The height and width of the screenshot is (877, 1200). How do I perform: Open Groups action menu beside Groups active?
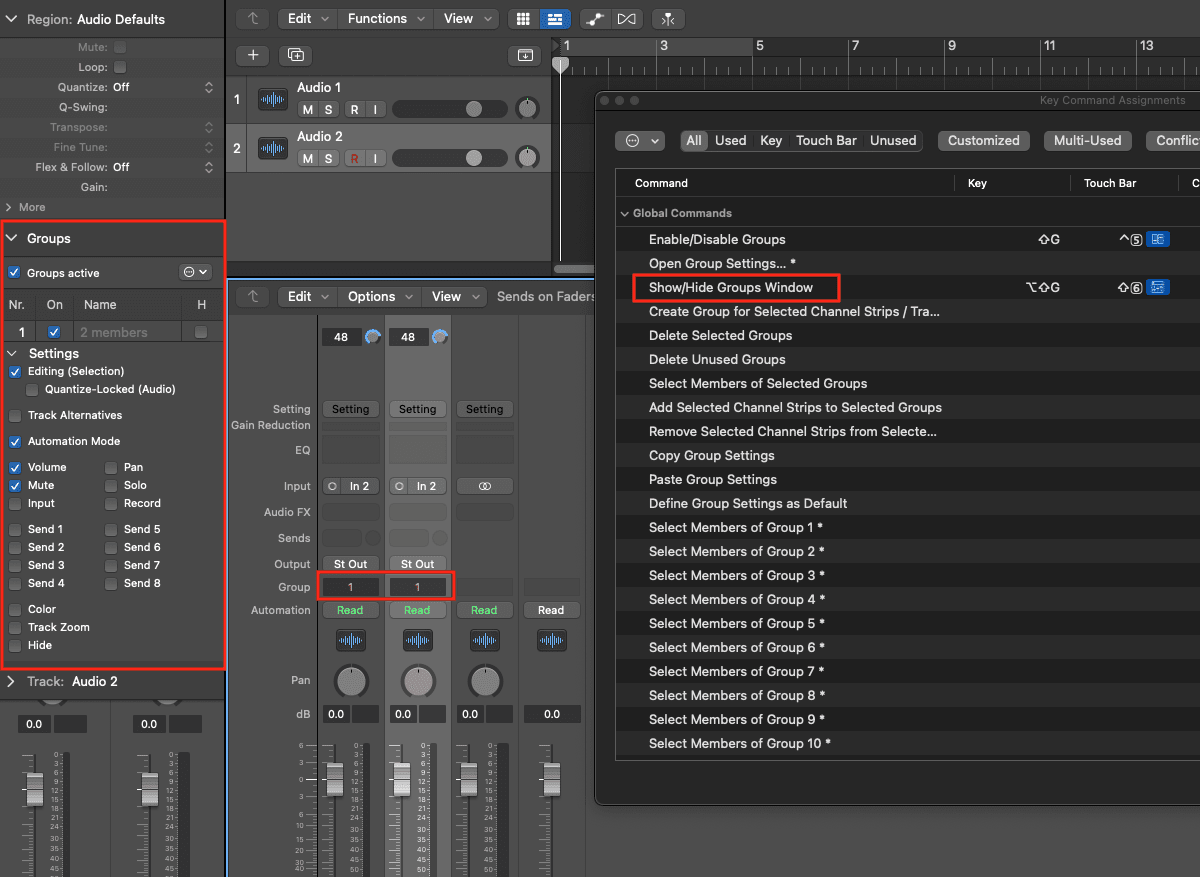195,272
